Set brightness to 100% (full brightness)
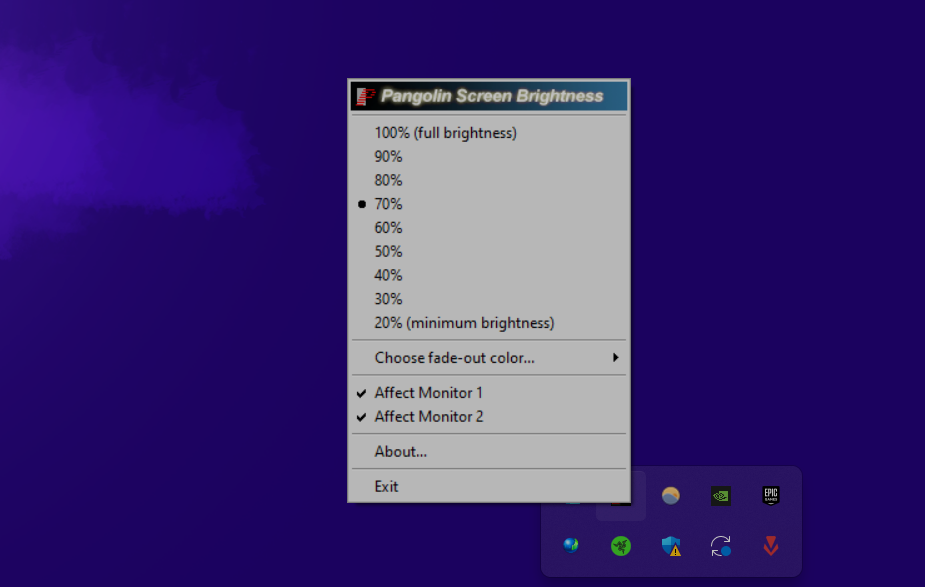This screenshot has width=925, height=587. pos(445,133)
